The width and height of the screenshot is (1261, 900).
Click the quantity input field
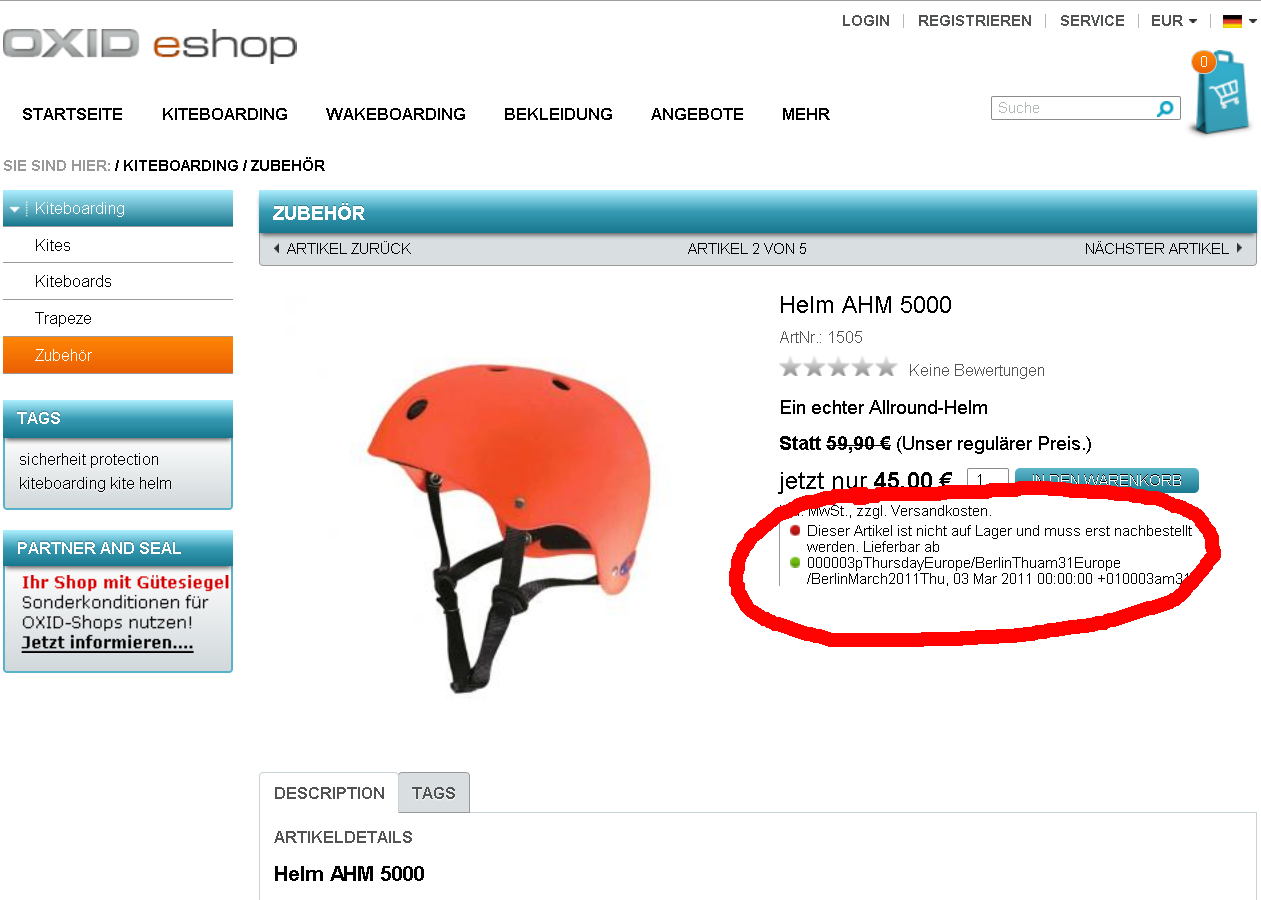click(x=988, y=481)
